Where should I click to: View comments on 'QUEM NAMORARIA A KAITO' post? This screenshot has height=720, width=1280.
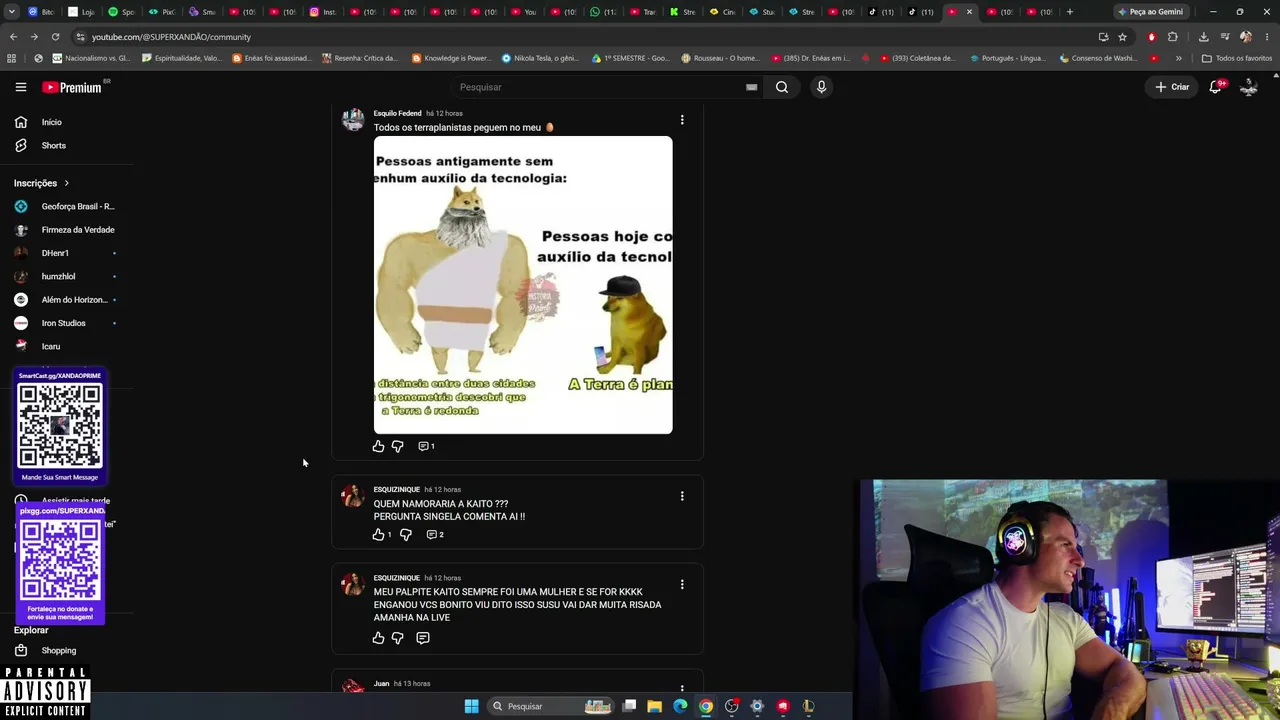[x=435, y=534]
